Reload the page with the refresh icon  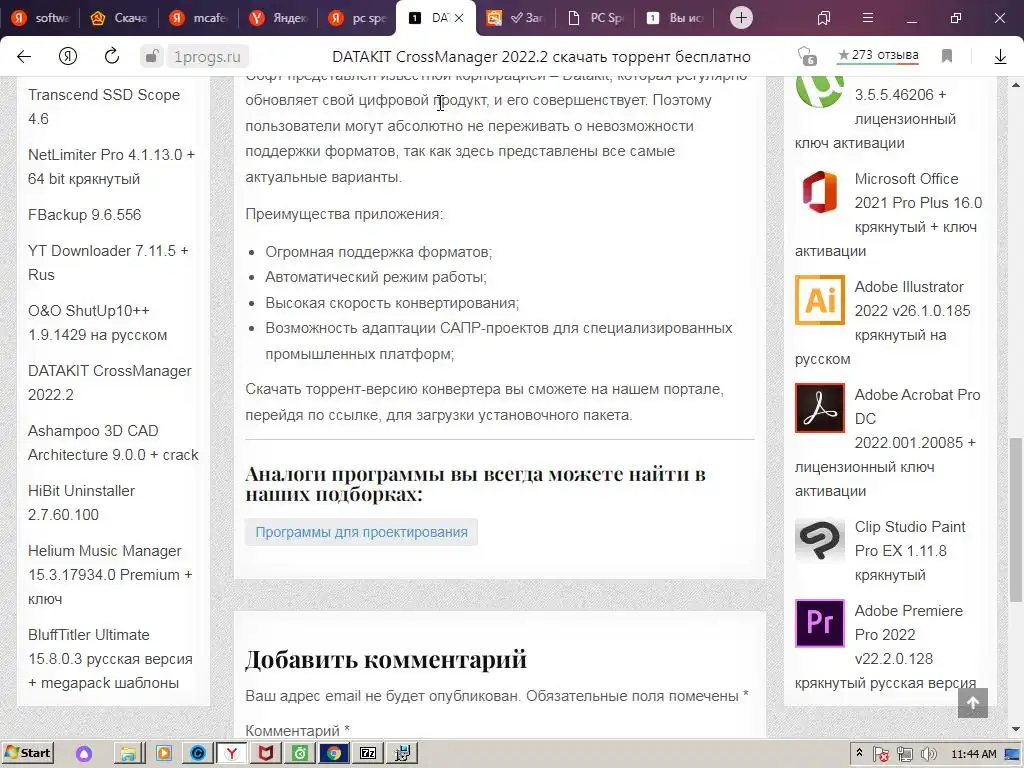tap(112, 56)
